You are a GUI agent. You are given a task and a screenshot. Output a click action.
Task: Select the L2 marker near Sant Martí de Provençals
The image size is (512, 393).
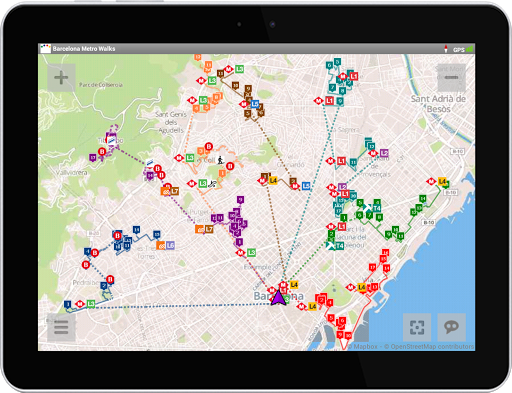coord(384,153)
